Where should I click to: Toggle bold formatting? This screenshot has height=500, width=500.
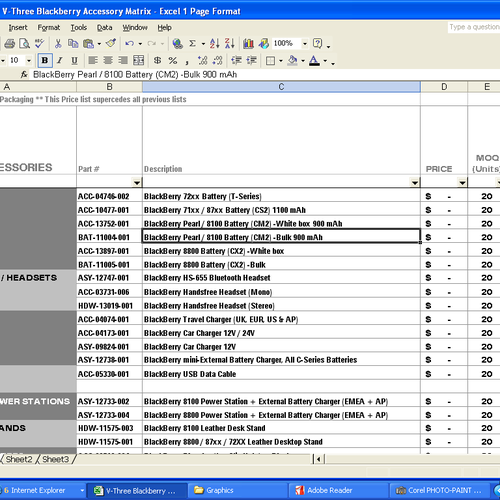click(x=44, y=60)
